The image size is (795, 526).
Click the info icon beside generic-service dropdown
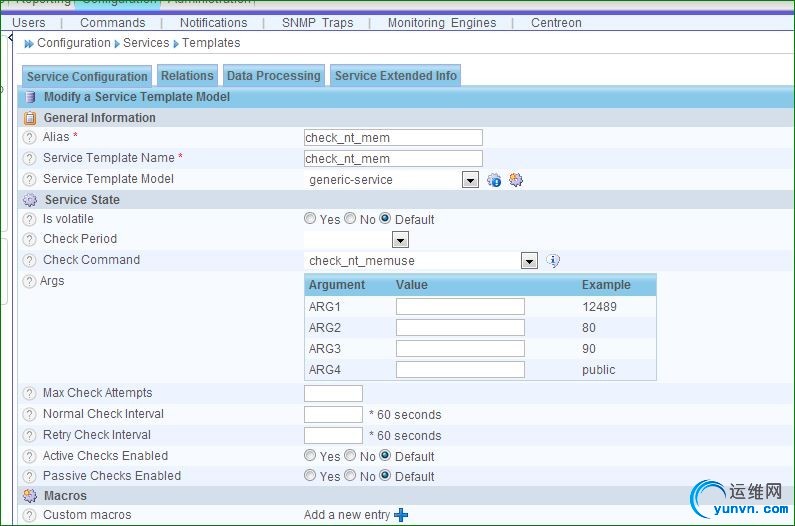(x=494, y=180)
